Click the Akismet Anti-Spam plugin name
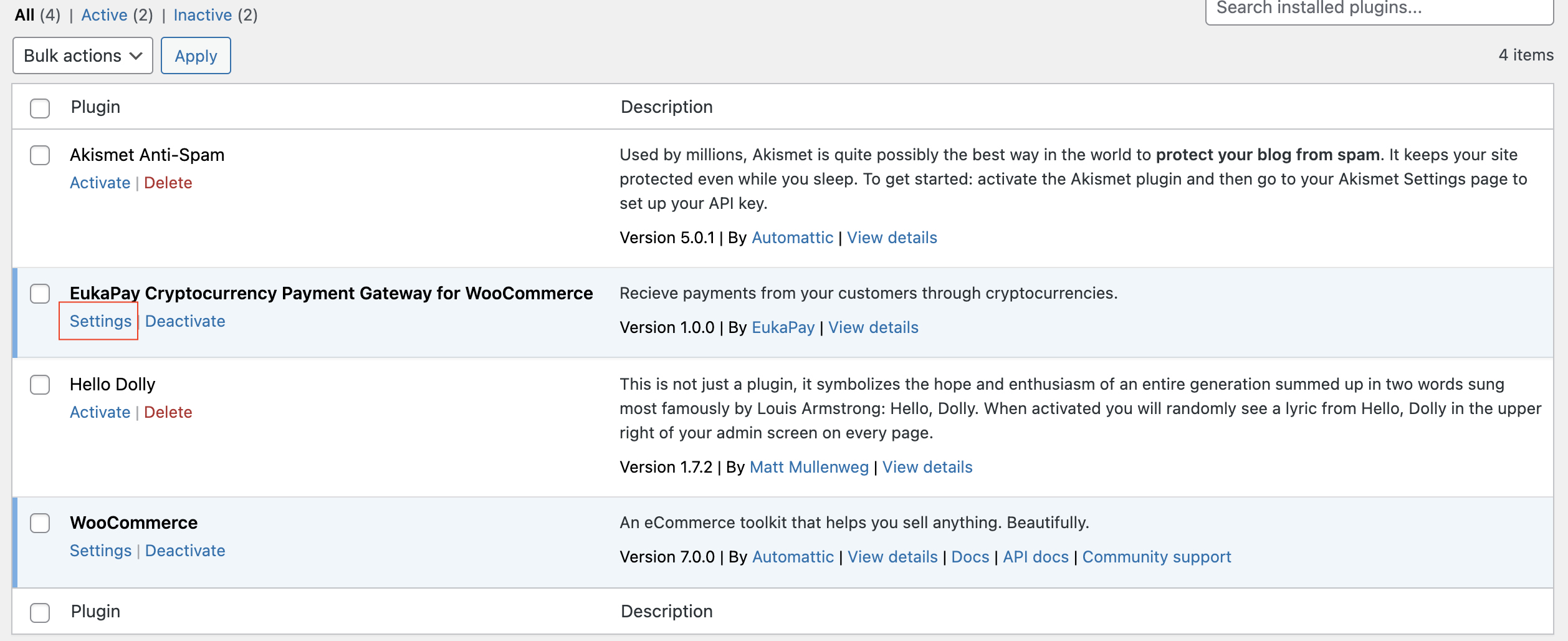This screenshot has height=641, width=1568. point(147,155)
